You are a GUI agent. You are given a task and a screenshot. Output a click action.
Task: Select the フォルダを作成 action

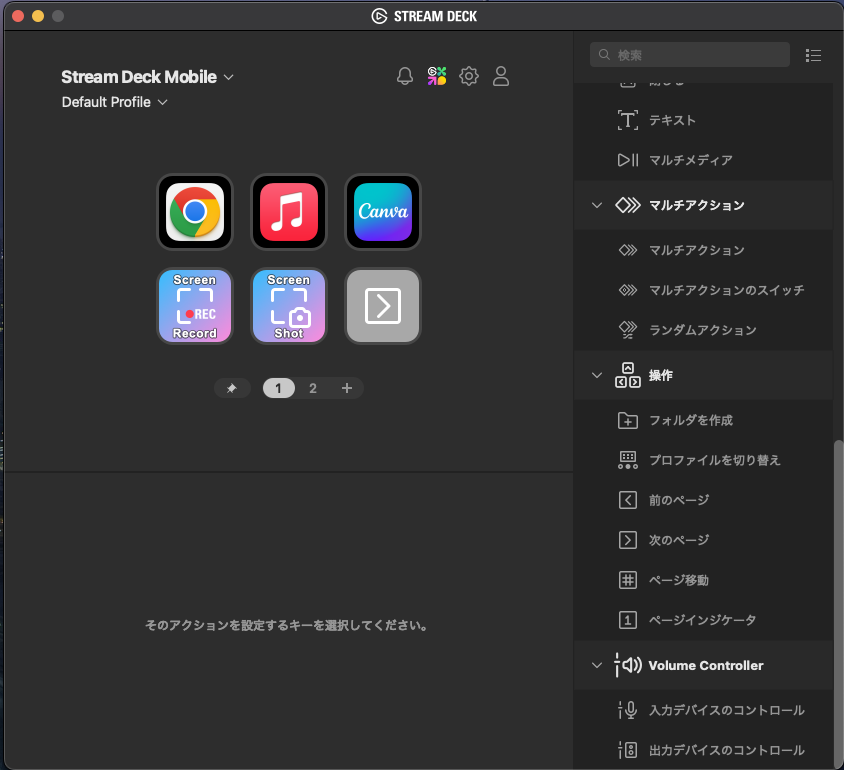point(703,420)
